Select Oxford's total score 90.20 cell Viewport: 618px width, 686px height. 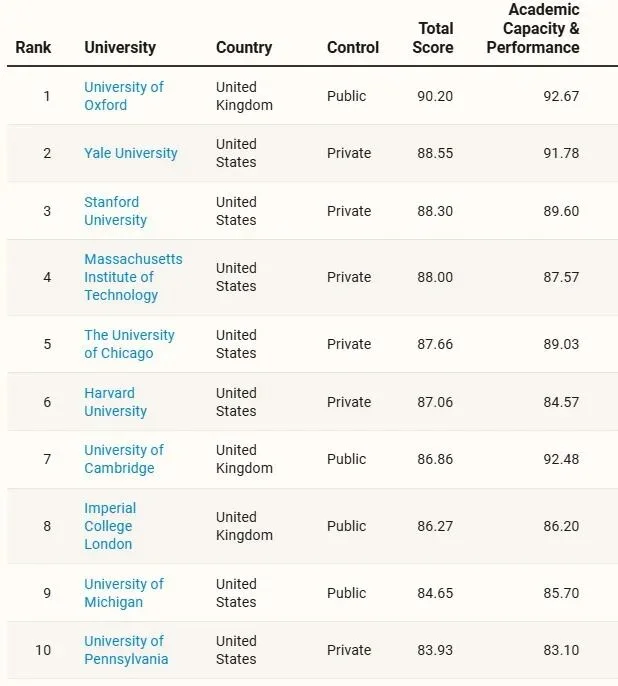435,96
